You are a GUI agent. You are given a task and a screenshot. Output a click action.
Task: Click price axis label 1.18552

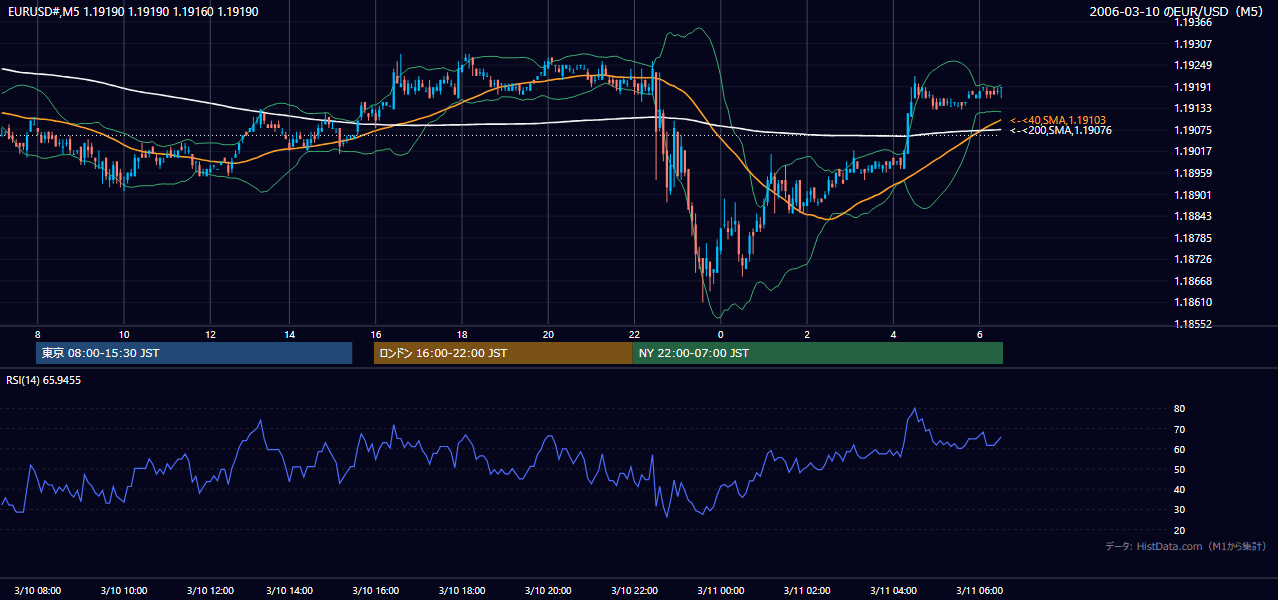(1193, 324)
